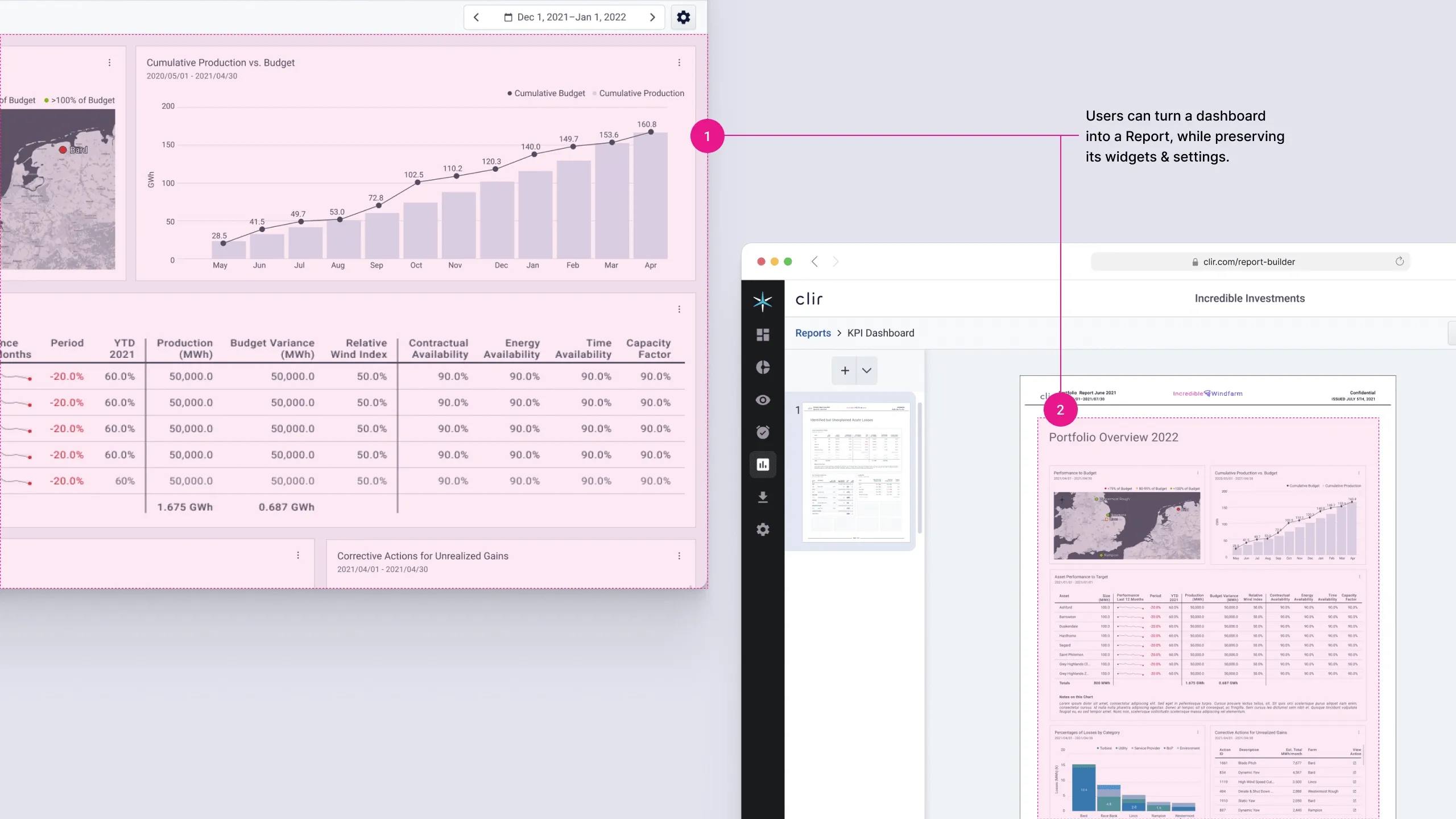This screenshot has height=819, width=1456.
Task: Click browser forward arrow
Action: [x=835, y=262]
